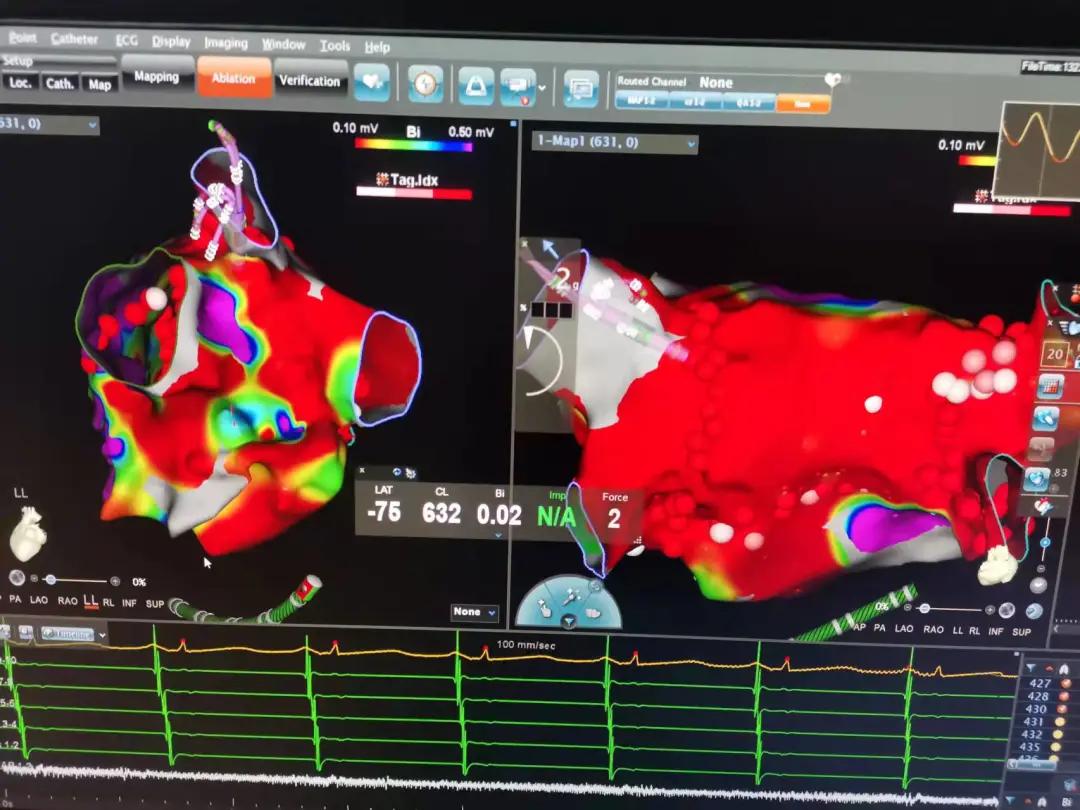Switch to Ablation mode
Viewport: 1080px width, 810px height.
[233, 79]
